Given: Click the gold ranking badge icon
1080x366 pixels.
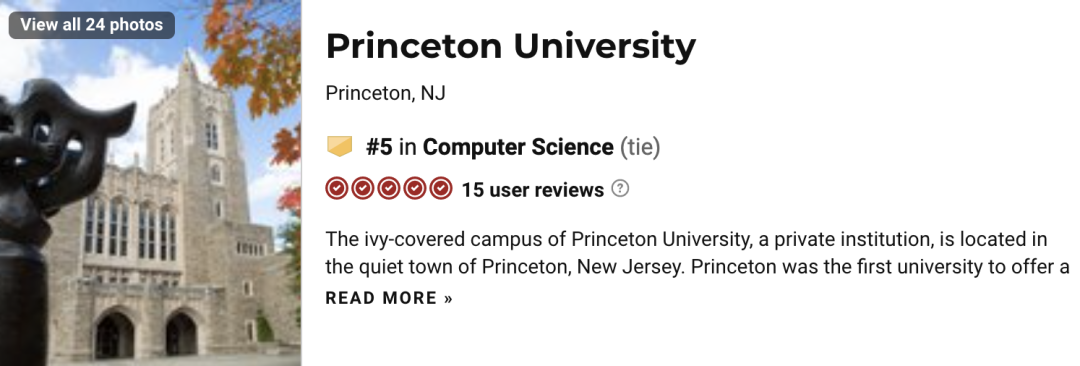Looking at the screenshot, I should 339,146.
